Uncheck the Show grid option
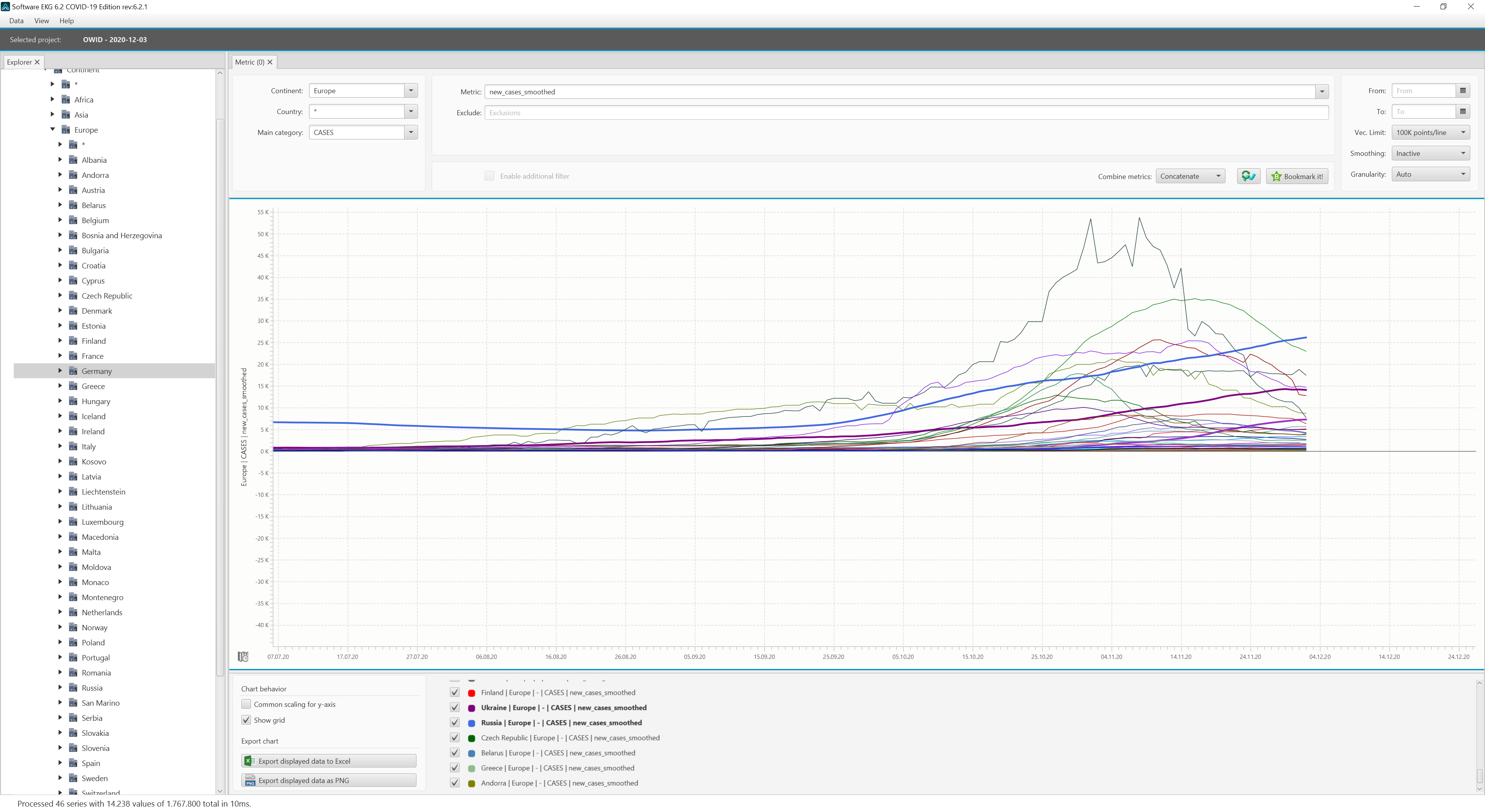 [x=246, y=720]
